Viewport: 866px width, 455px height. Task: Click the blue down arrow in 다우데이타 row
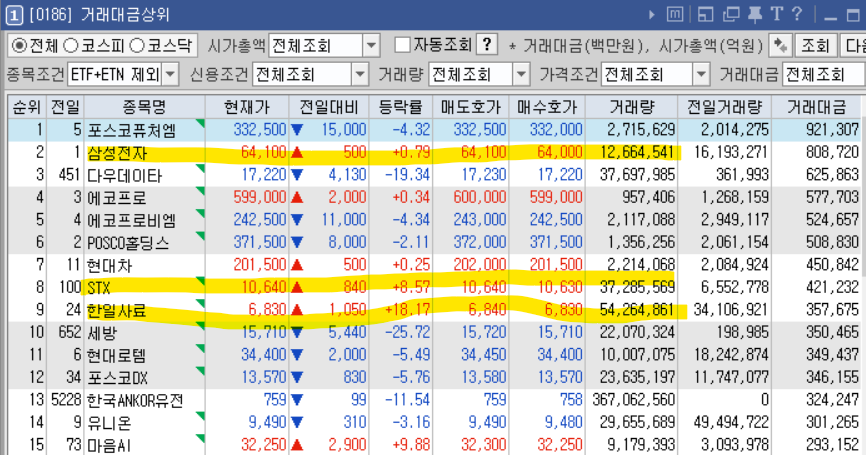[297, 175]
